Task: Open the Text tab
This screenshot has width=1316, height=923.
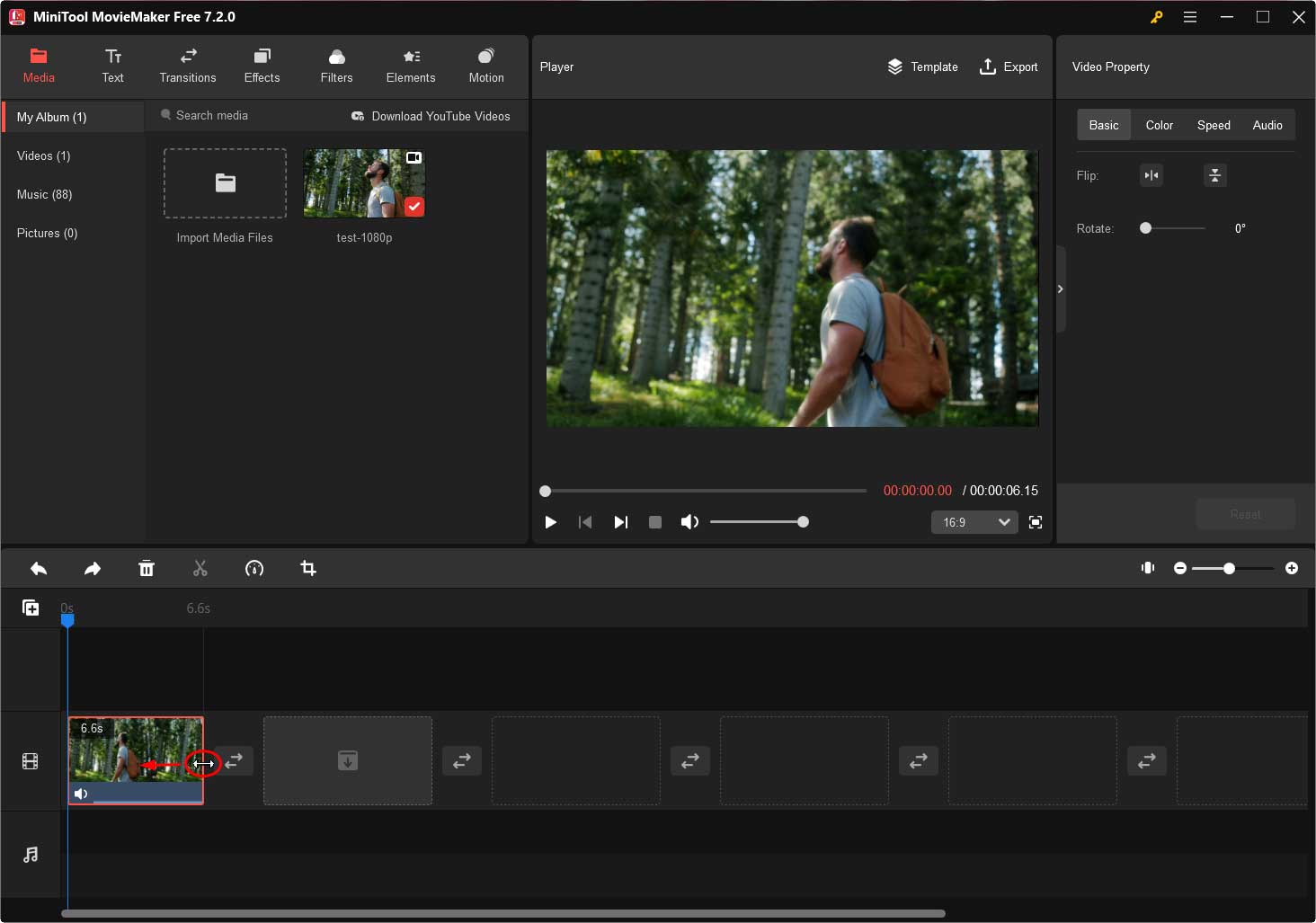Action: 113,67
